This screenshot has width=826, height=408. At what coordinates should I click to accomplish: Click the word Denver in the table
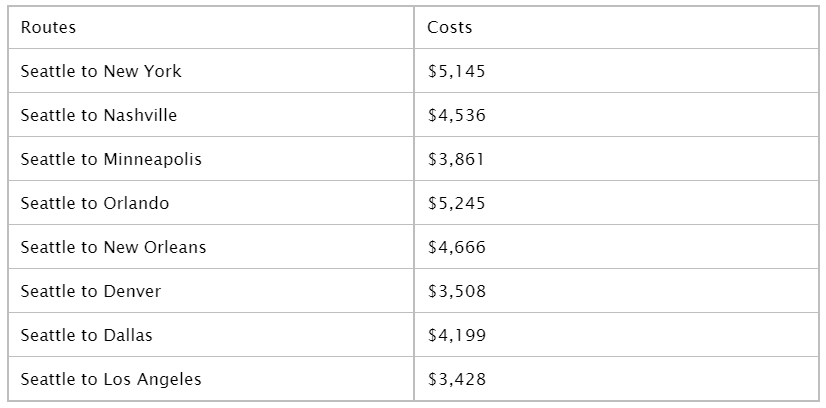(x=132, y=291)
